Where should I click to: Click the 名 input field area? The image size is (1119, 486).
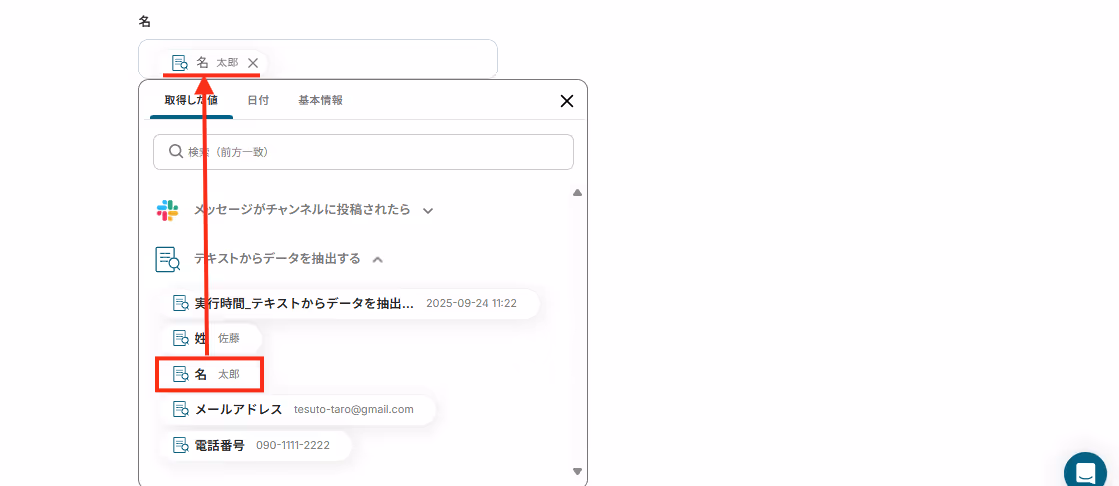(318, 59)
